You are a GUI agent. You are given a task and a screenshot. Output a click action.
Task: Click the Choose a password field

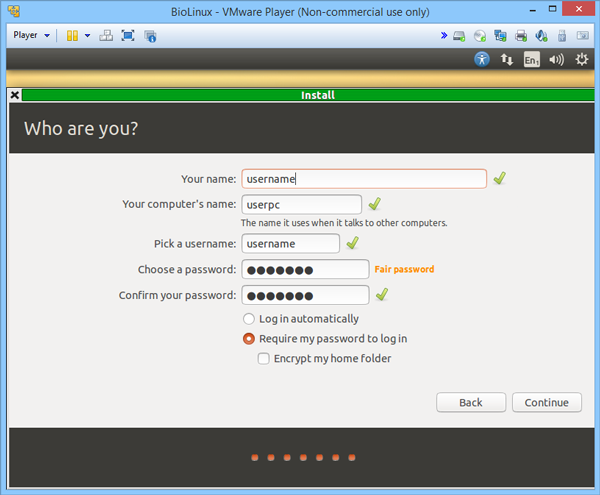pyautogui.click(x=305, y=269)
